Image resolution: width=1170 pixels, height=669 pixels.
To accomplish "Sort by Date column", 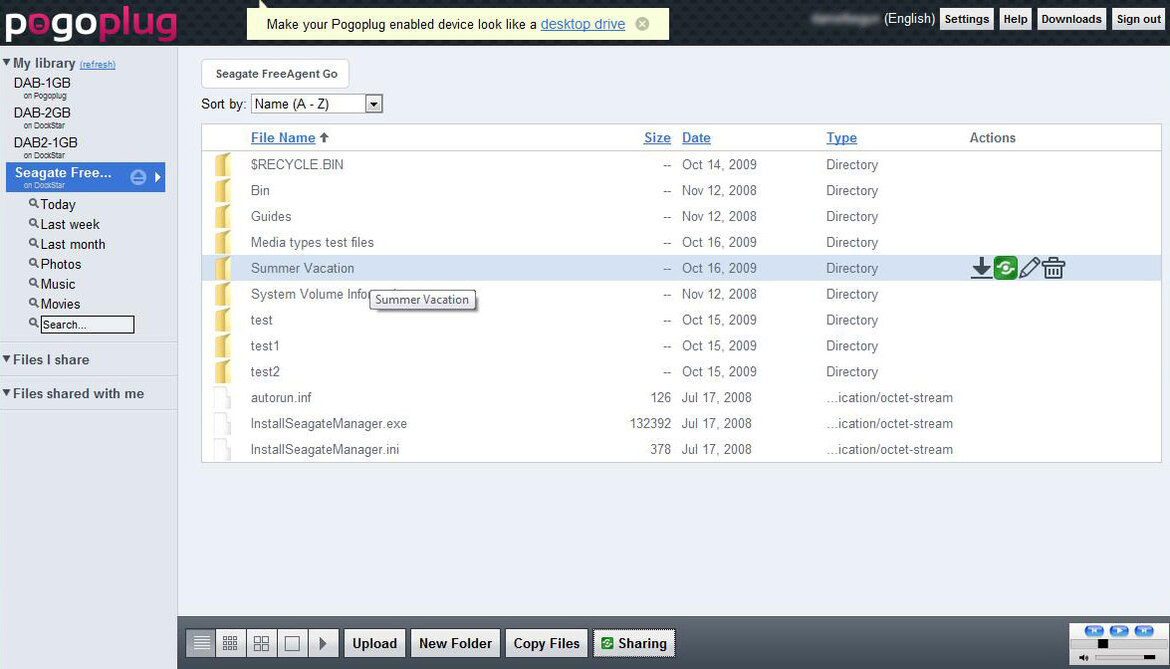I will point(696,137).
